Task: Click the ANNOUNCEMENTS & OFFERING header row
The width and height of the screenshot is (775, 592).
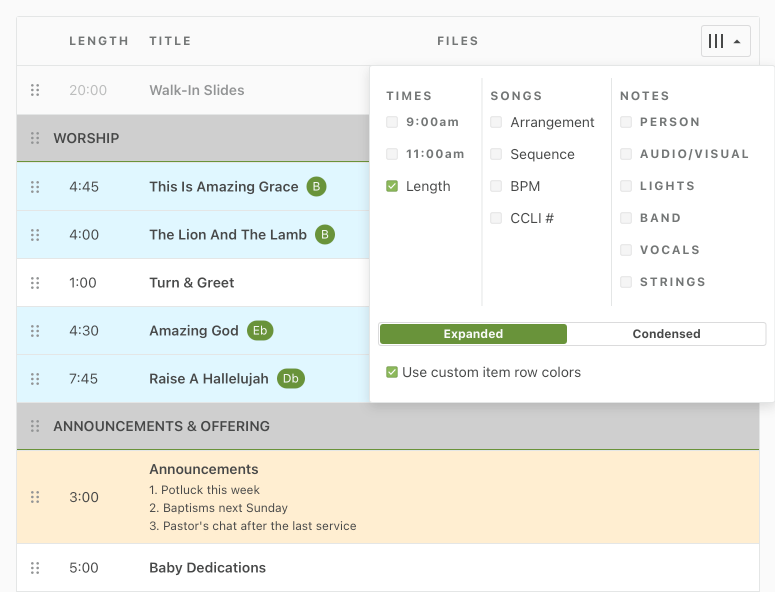Action: pos(161,426)
